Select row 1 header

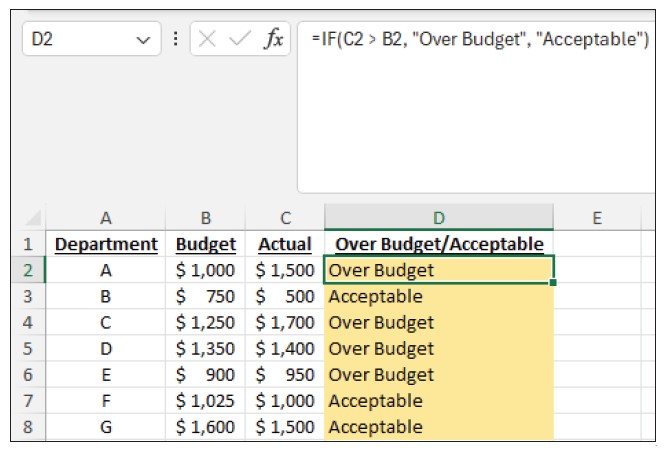click(28, 244)
